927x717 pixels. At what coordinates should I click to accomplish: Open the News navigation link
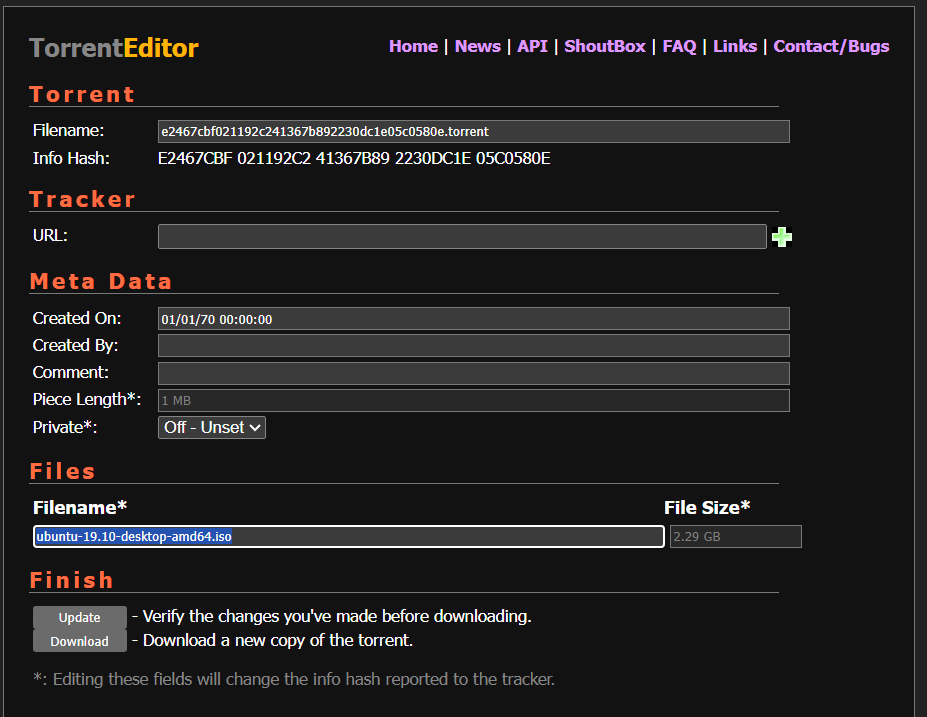point(477,46)
